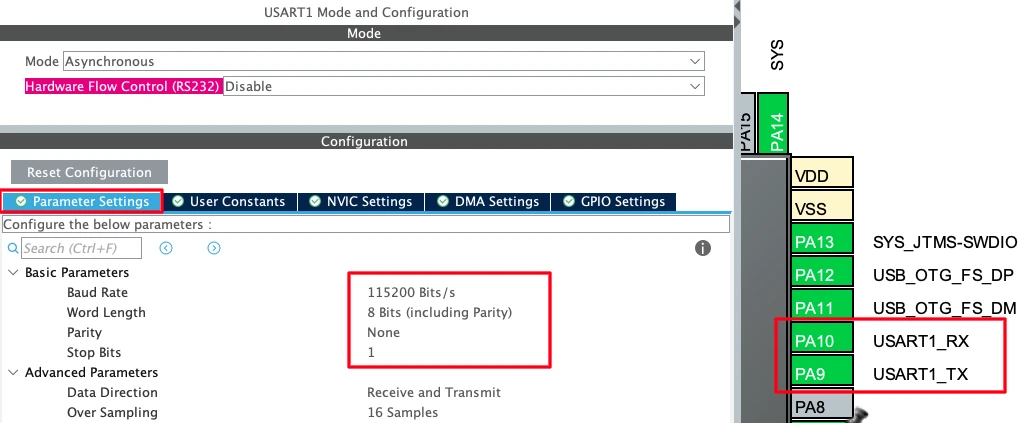This screenshot has height=423, width=1034.
Task: Click the PA10 pin on chip
Action: 822,338
